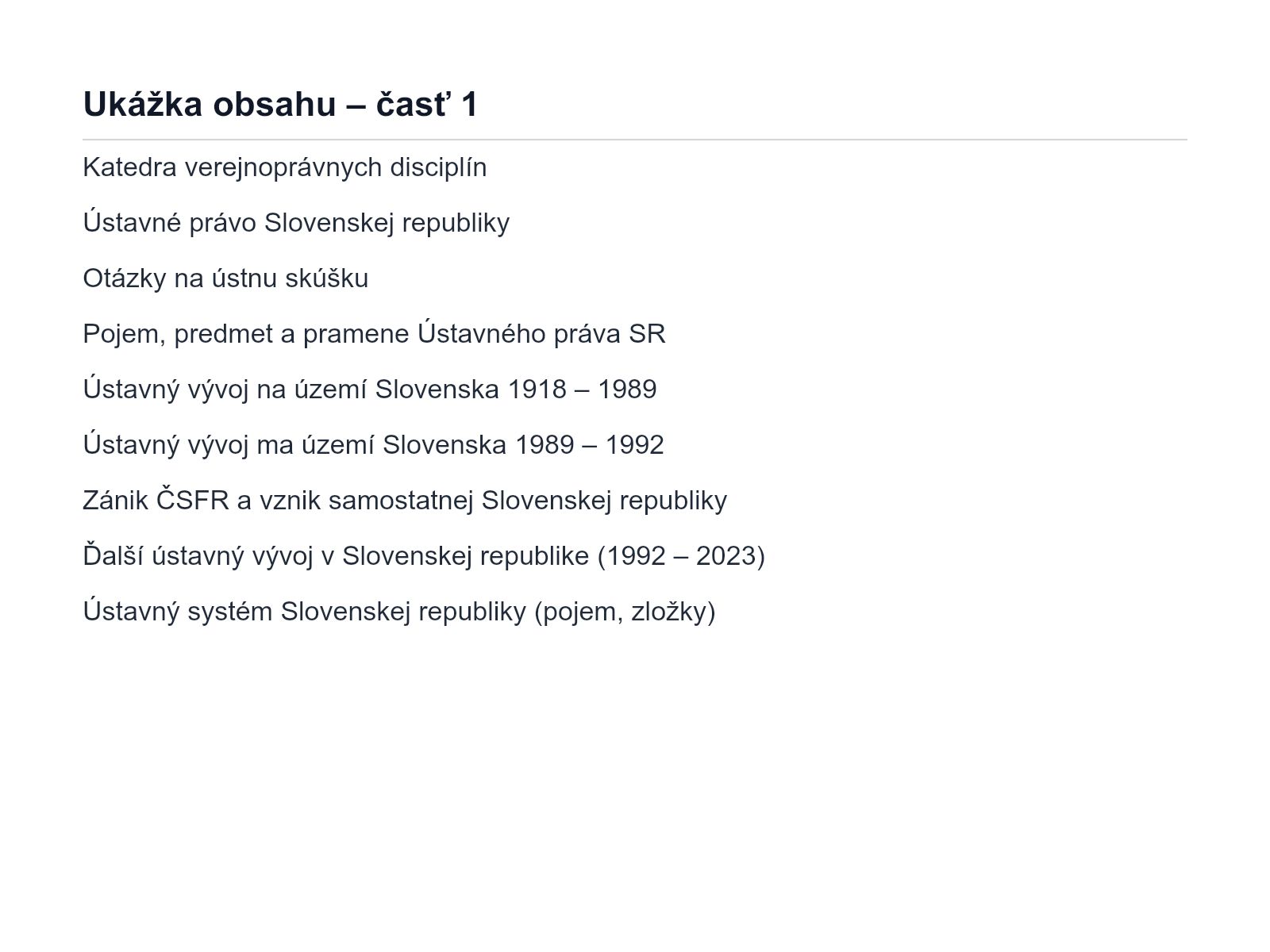This screenshot has height=952, width=1270.
Task: Open Ústavný vývoj ma území Slovenska 1989 – 1992
Action: click(x=373, y=445)
